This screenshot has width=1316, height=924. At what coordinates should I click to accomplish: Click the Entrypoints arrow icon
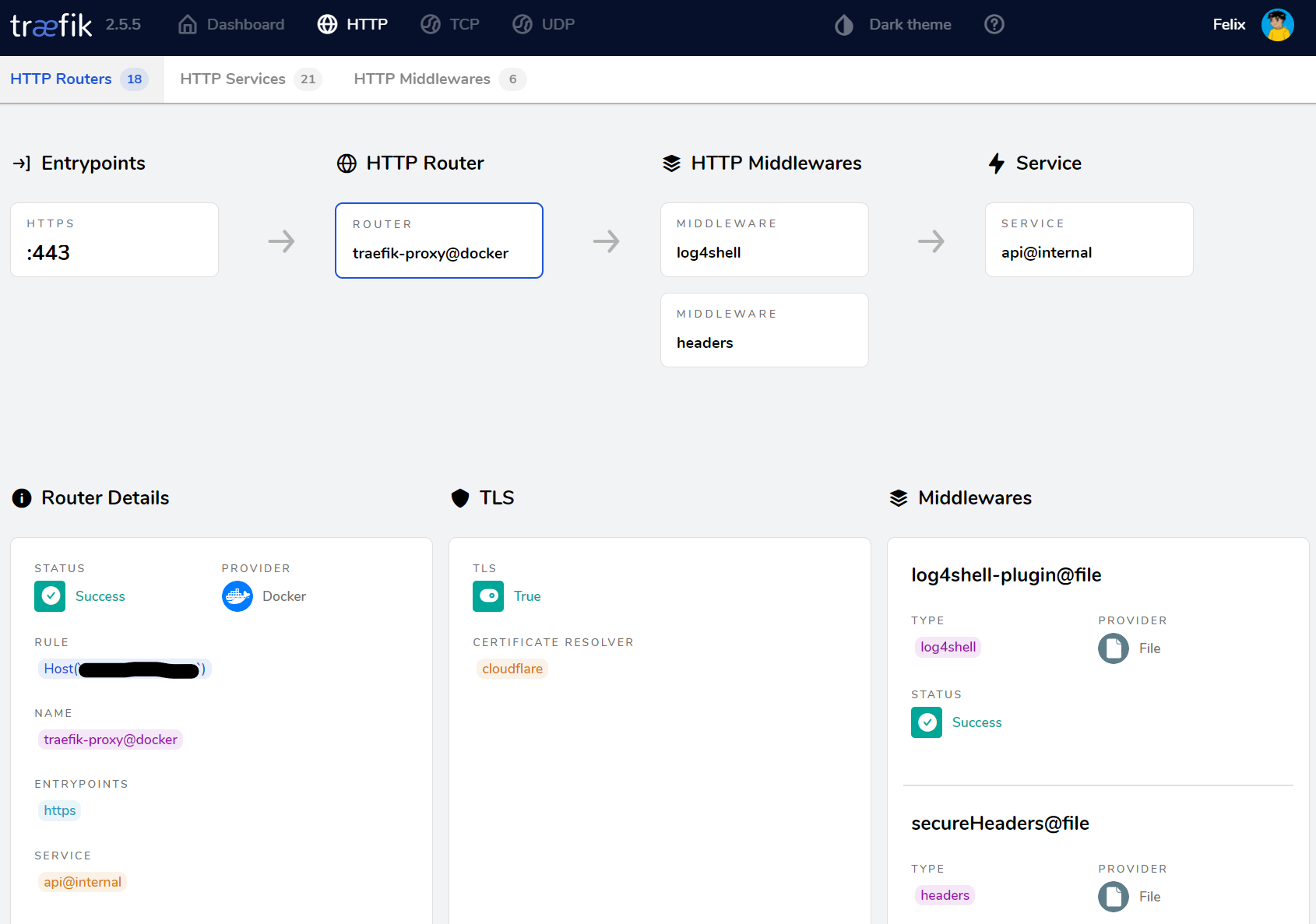tap(22, 163)
